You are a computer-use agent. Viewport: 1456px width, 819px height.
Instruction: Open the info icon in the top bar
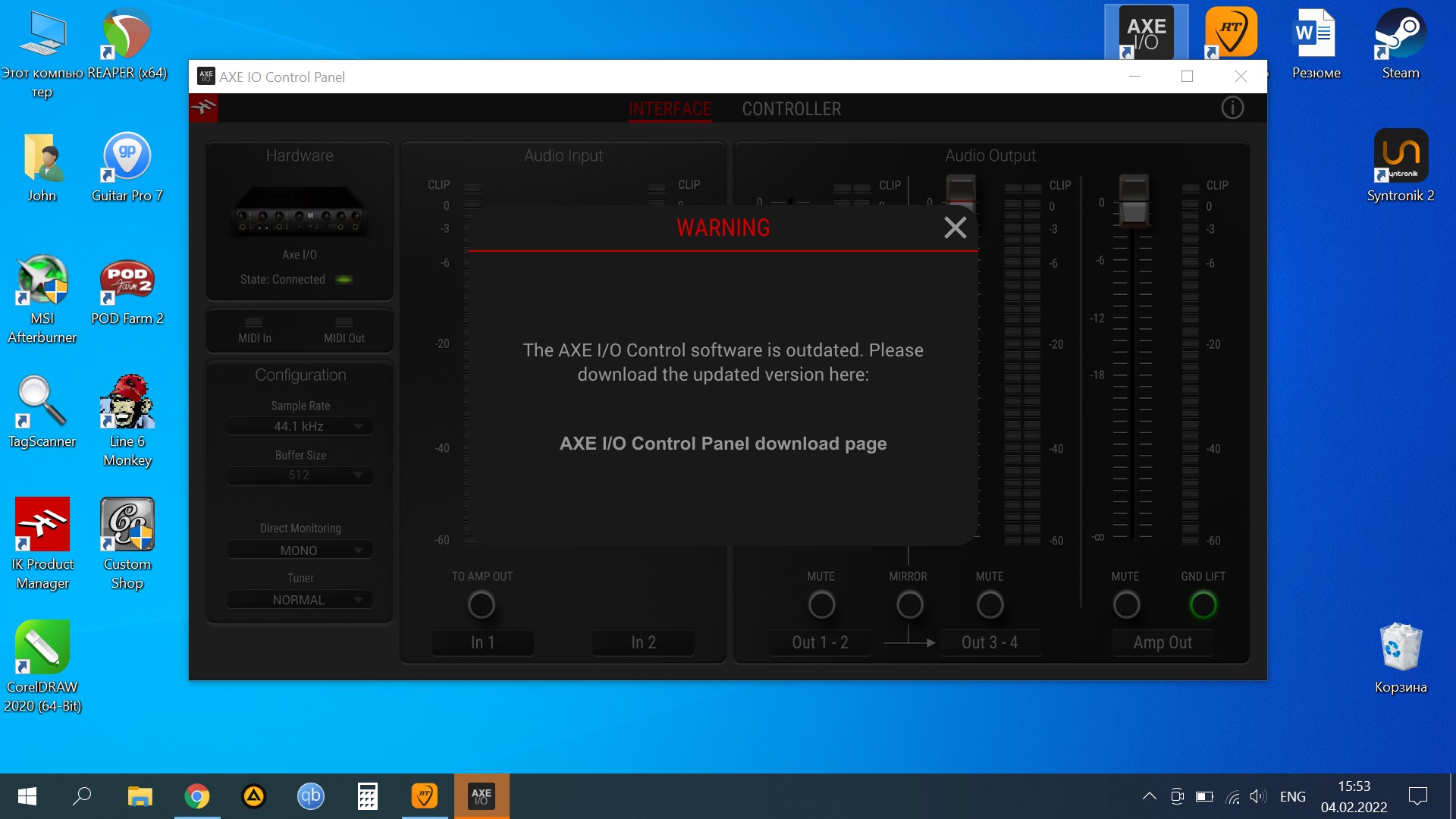click(1232, 108)
